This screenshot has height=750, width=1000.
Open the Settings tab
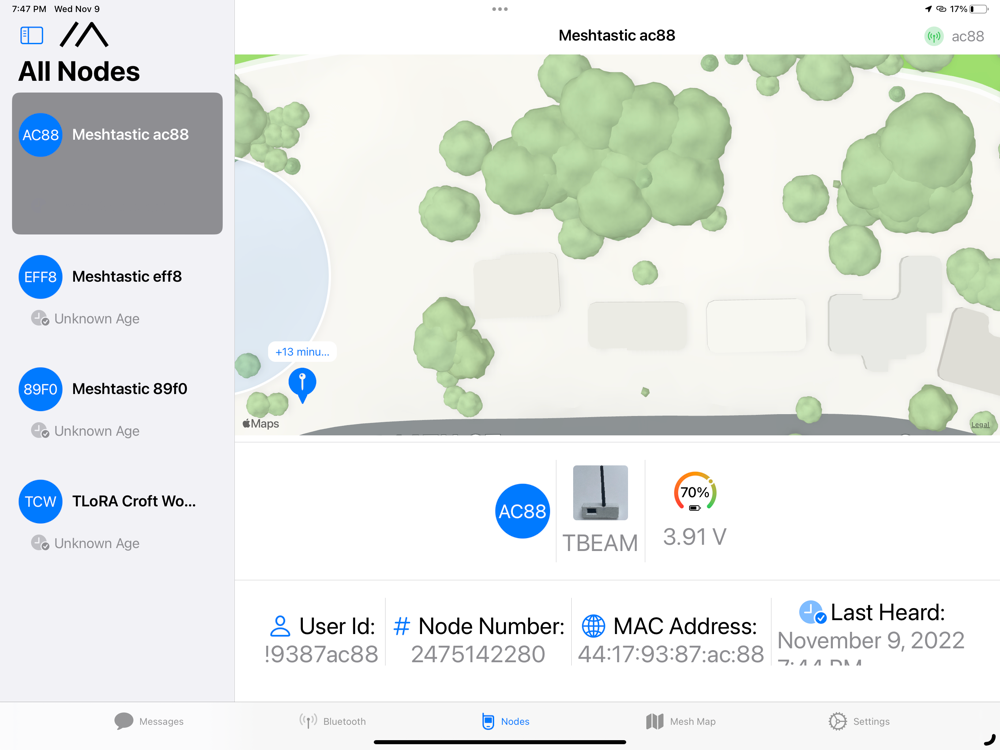pos(858,721)
